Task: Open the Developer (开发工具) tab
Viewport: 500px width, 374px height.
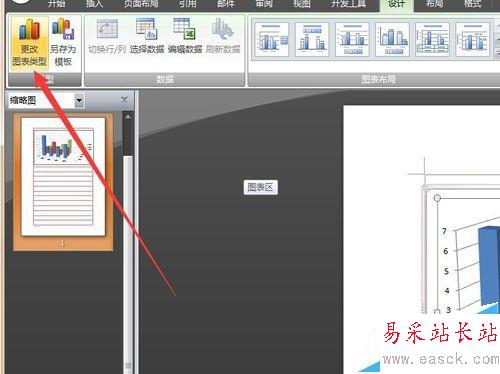Action: (x=348, y=4)
